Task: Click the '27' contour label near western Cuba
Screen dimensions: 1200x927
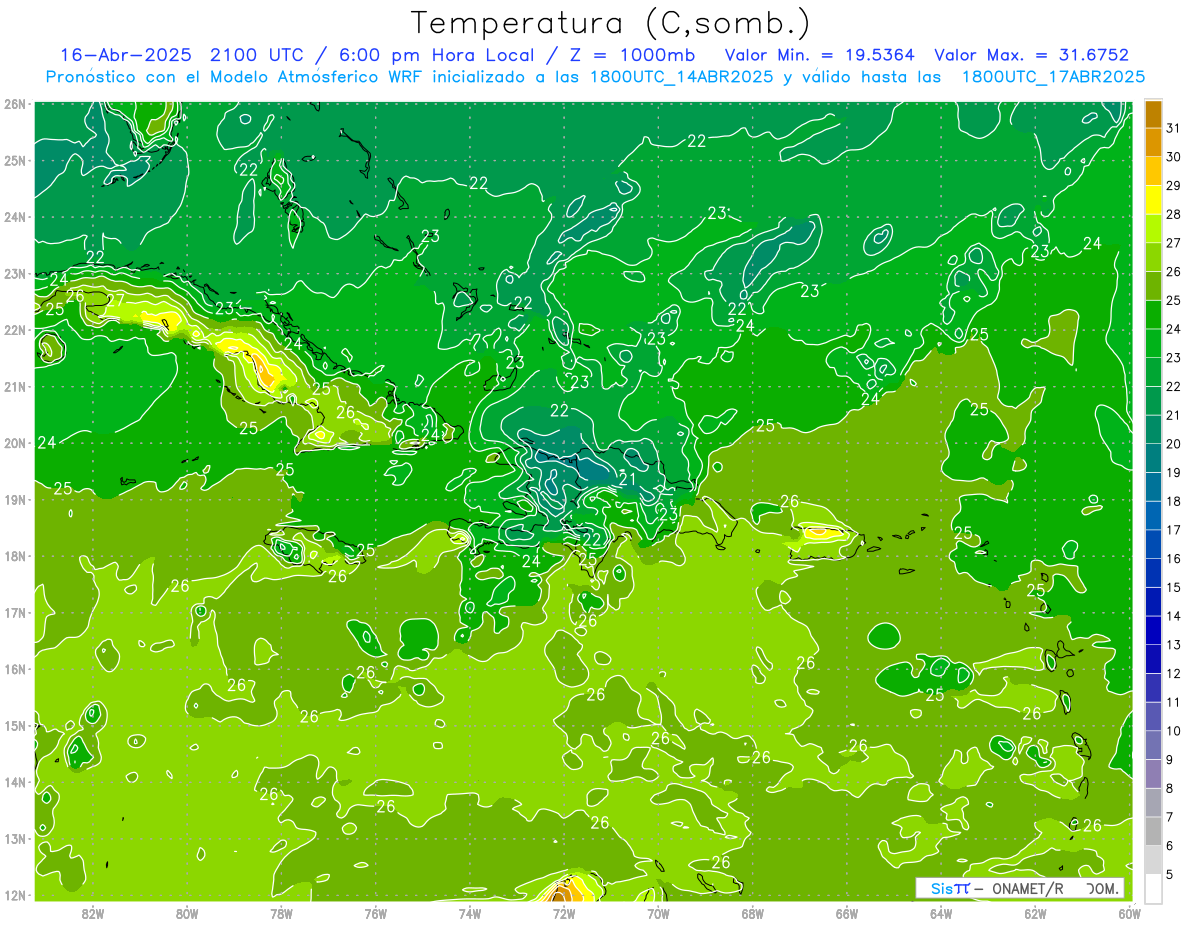Action: (x=115, y=299)
